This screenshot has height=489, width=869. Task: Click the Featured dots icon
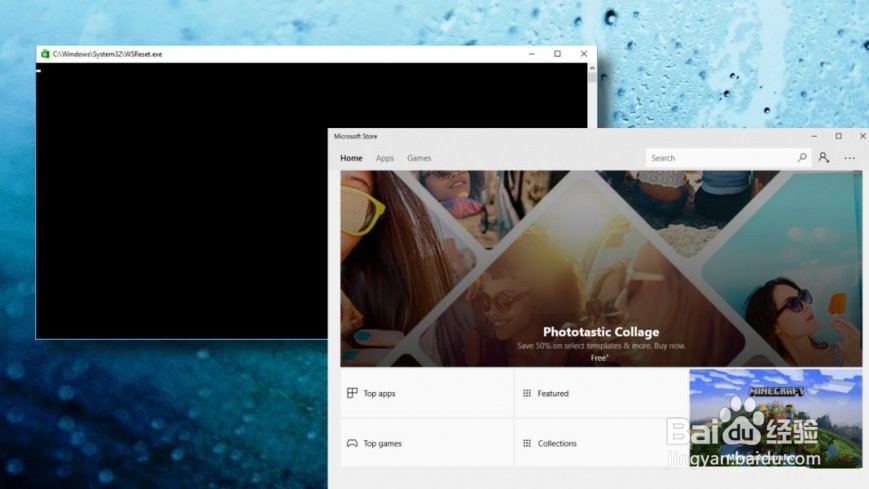526,393
